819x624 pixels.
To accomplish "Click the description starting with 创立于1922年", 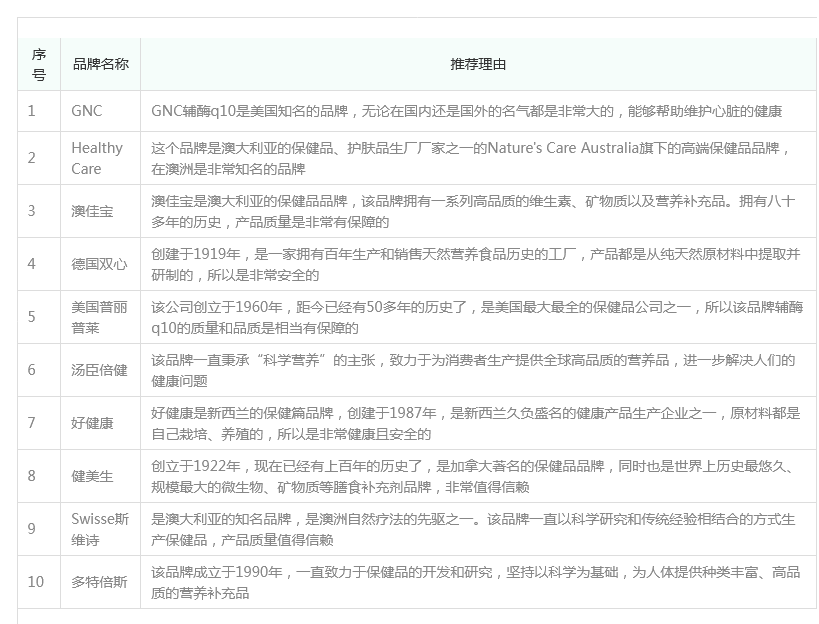I will [475, 476].
